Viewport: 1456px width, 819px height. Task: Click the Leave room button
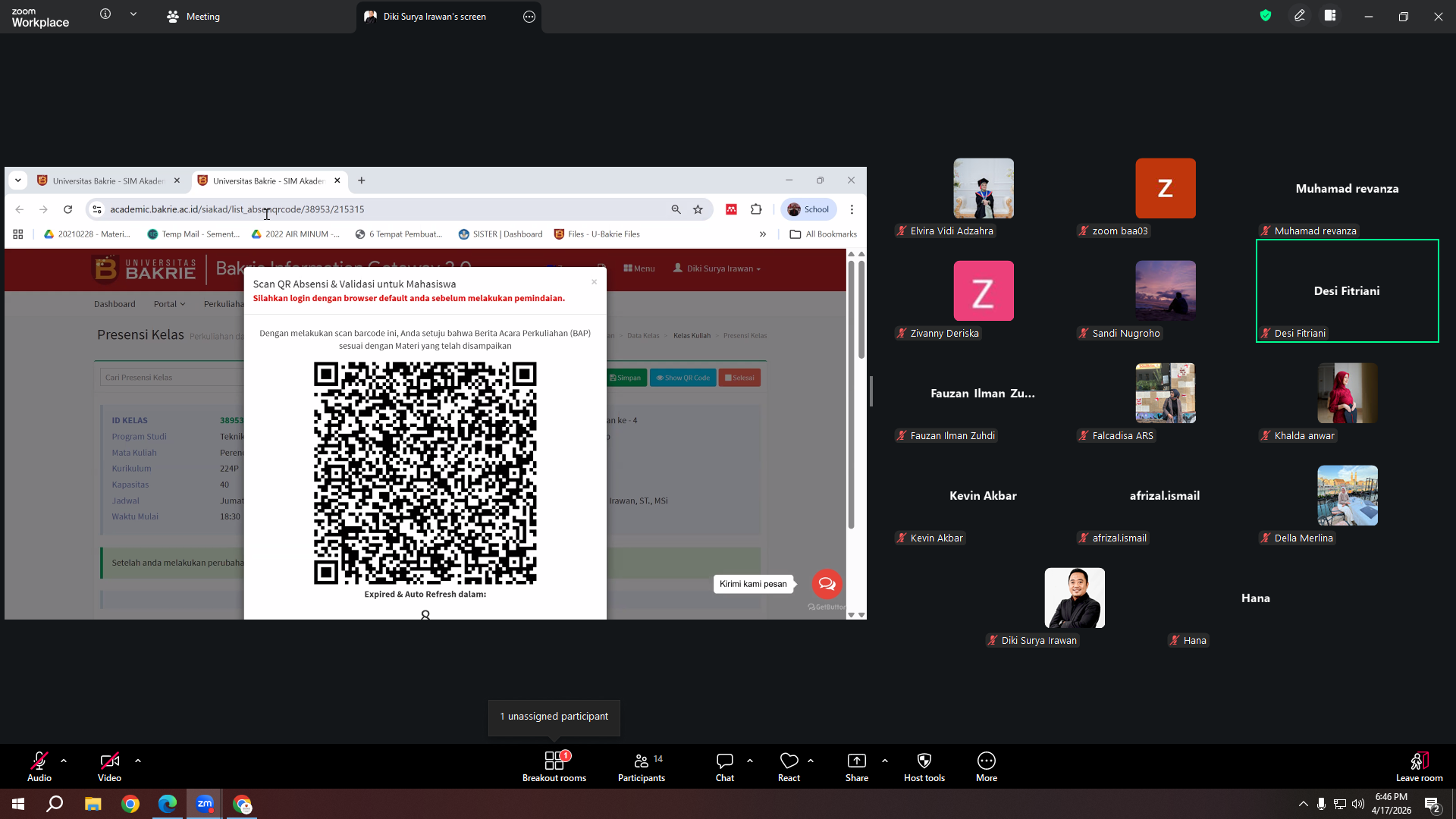1420,766
